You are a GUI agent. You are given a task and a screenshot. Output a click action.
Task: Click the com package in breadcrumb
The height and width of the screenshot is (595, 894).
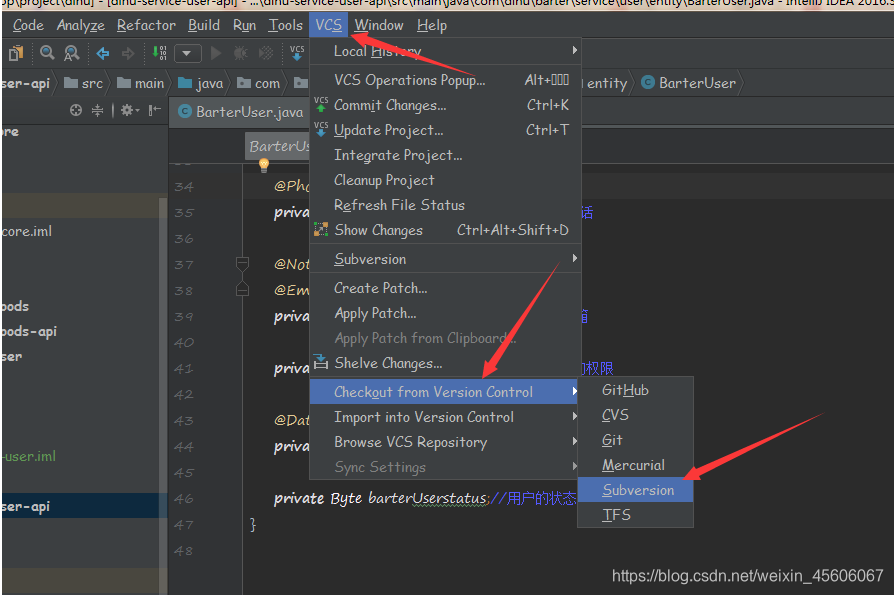click(x=259, y=83)
